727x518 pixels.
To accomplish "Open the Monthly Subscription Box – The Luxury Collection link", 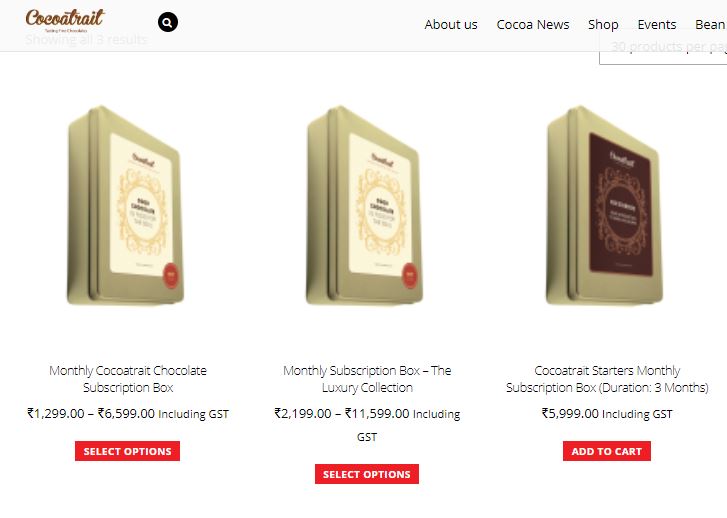I will [x=367, y=379].
